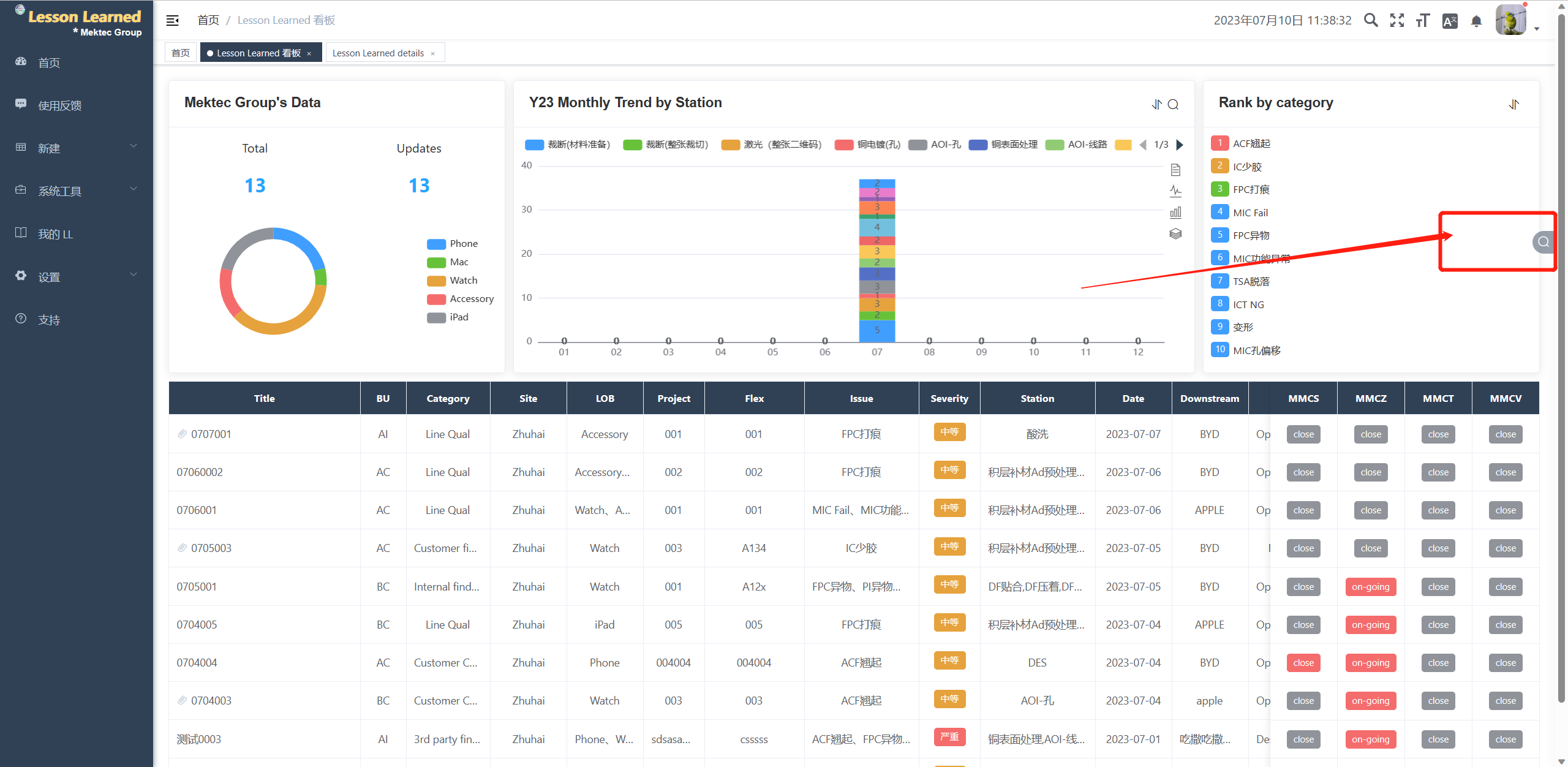Click the Accessory red legend swatch

[x=436, y=300]
